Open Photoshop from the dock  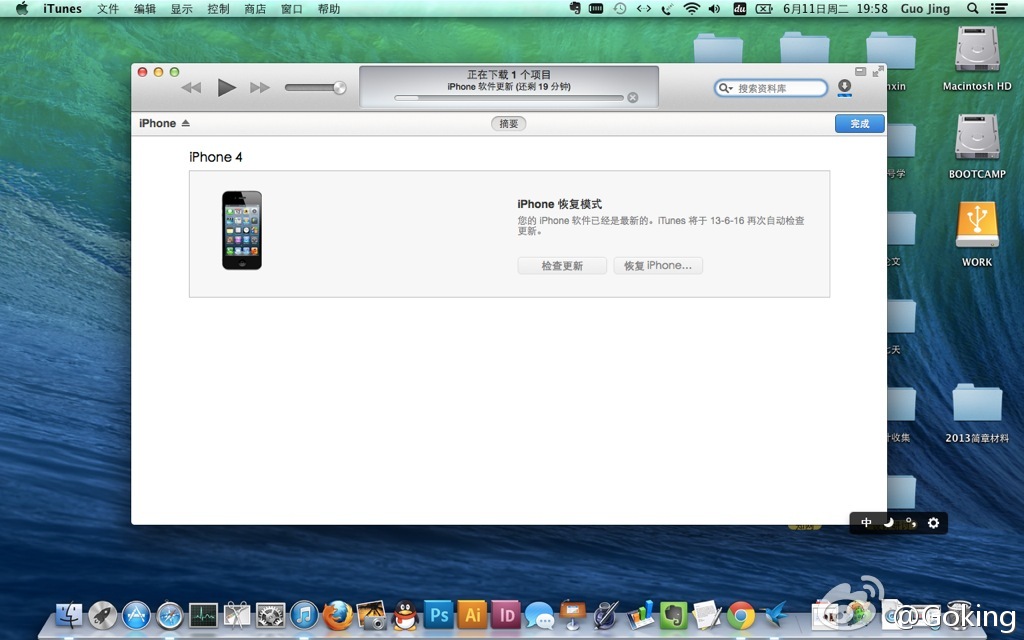click(439, 615)
